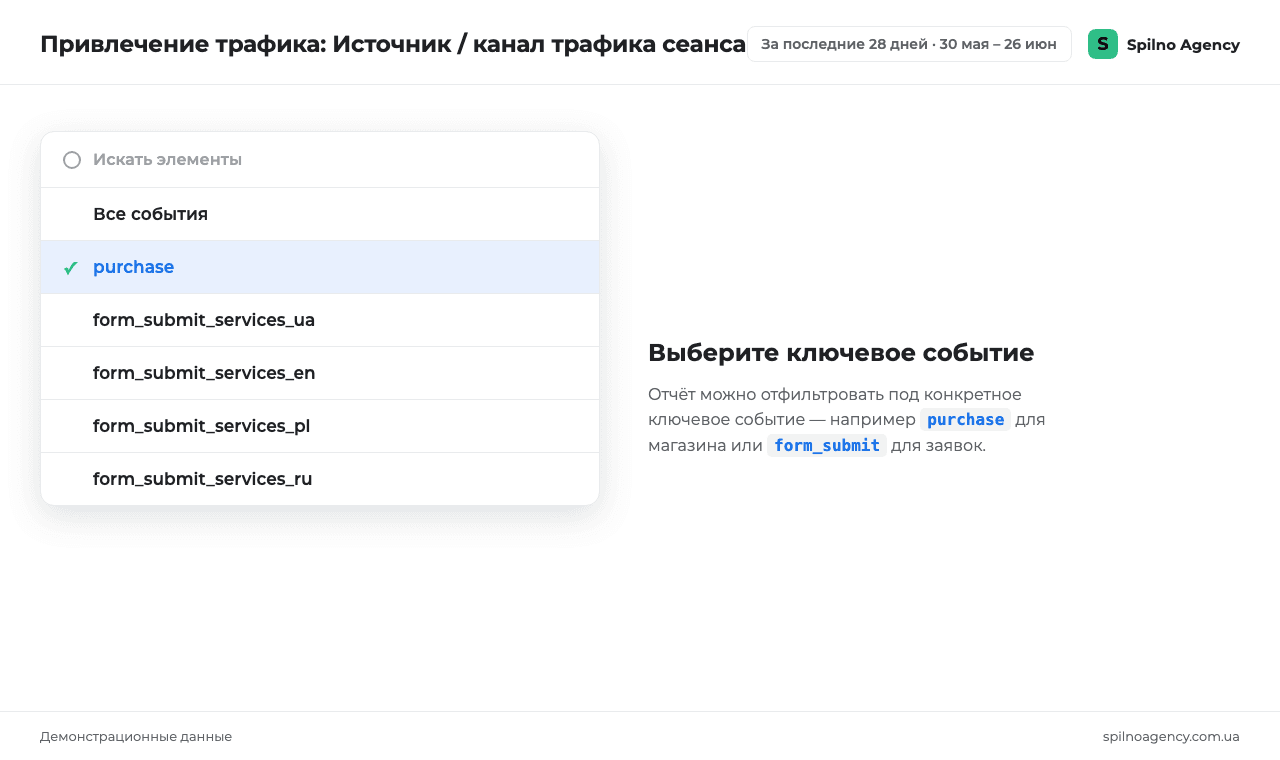1280x760 pixels.
Task: Select the "Все события" option
Action: (x=320, y=214)
